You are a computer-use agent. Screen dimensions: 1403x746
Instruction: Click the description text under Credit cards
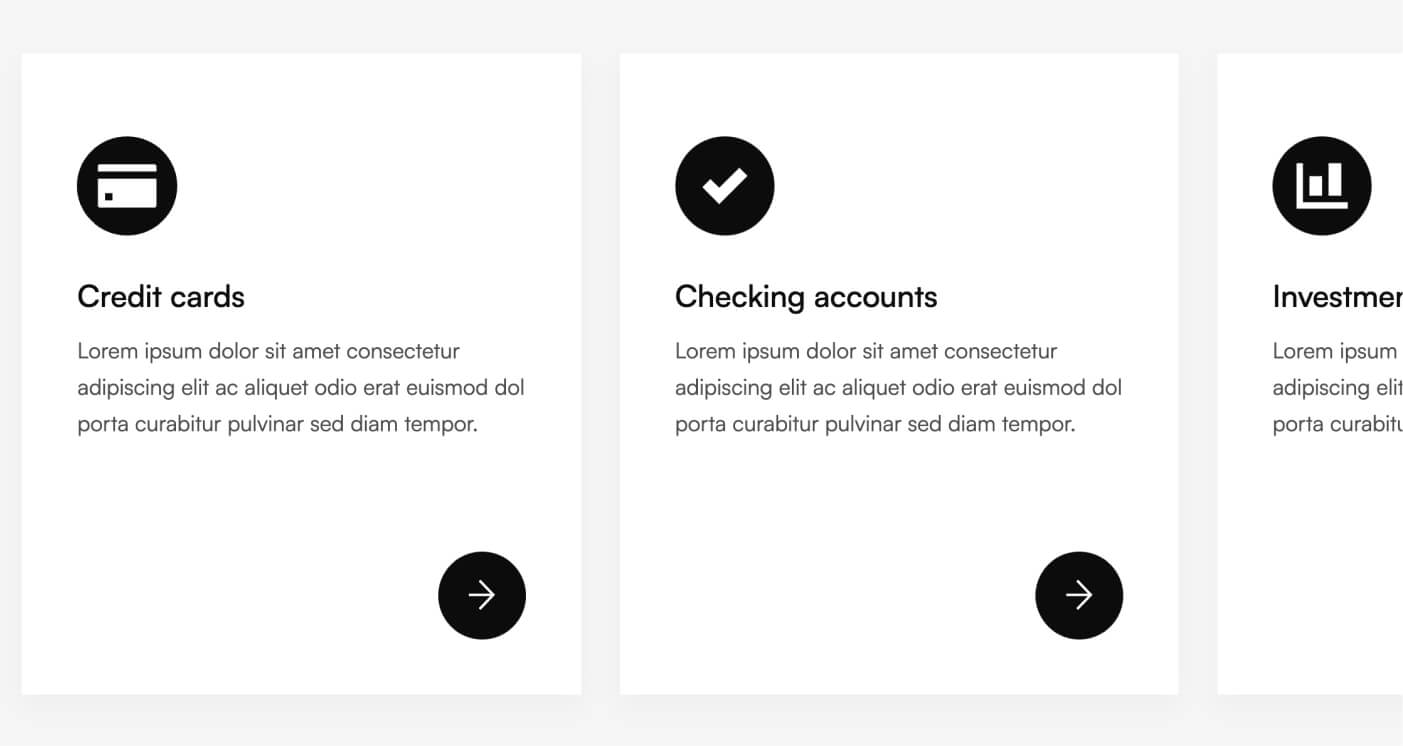coord(300,387)
